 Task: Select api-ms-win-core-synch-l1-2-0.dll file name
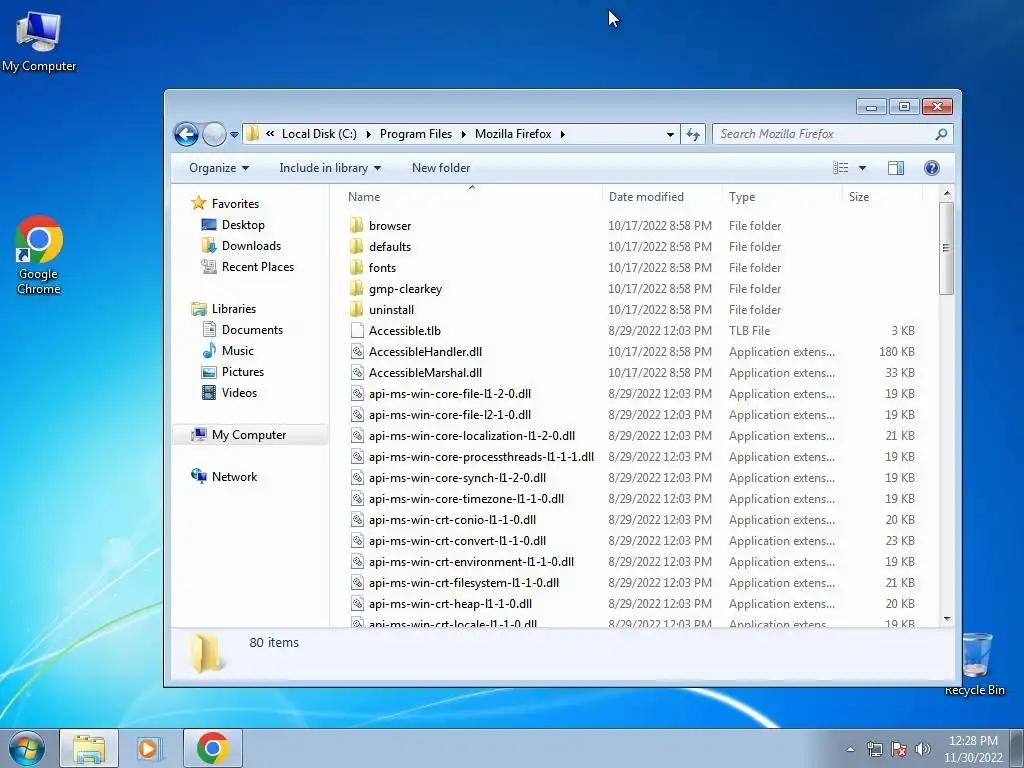coord(457,477)
